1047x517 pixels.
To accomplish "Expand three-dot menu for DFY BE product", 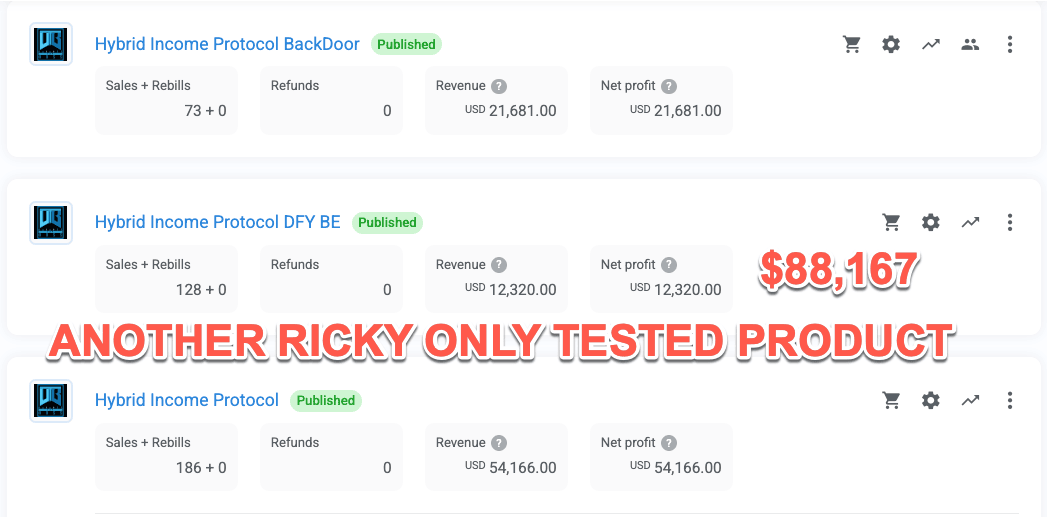I will [1010, 222].
